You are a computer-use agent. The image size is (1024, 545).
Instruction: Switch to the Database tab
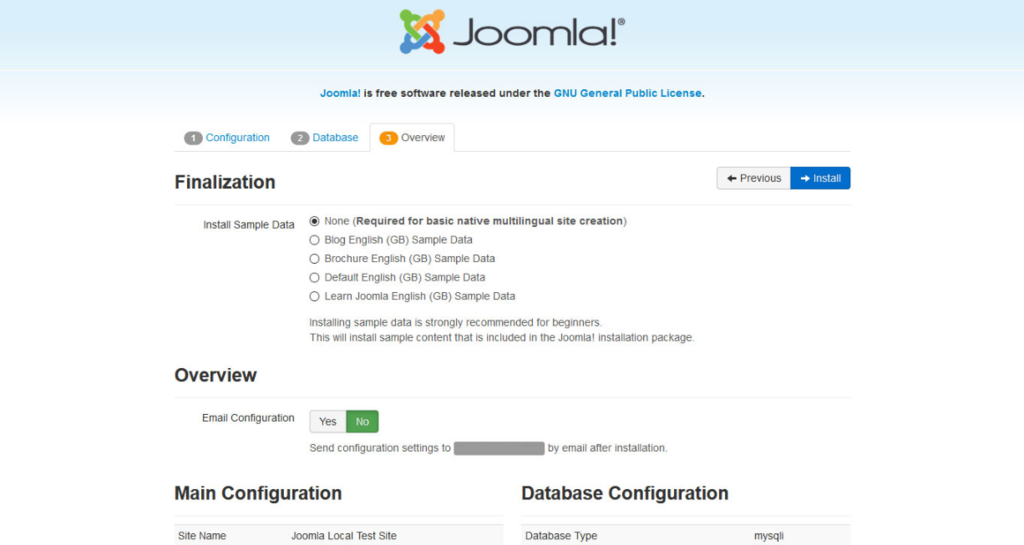[x=335, y=138]
